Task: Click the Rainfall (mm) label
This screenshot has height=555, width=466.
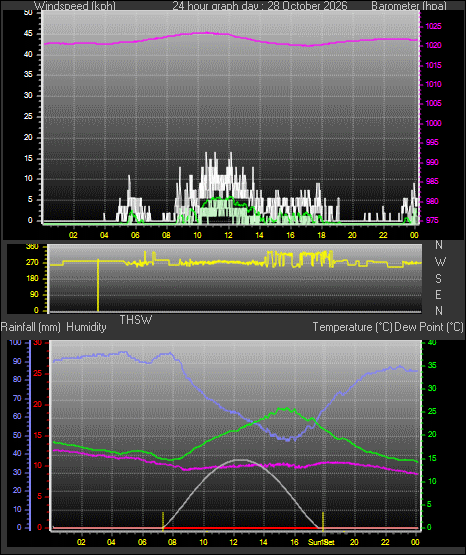Action: [31, 327]
